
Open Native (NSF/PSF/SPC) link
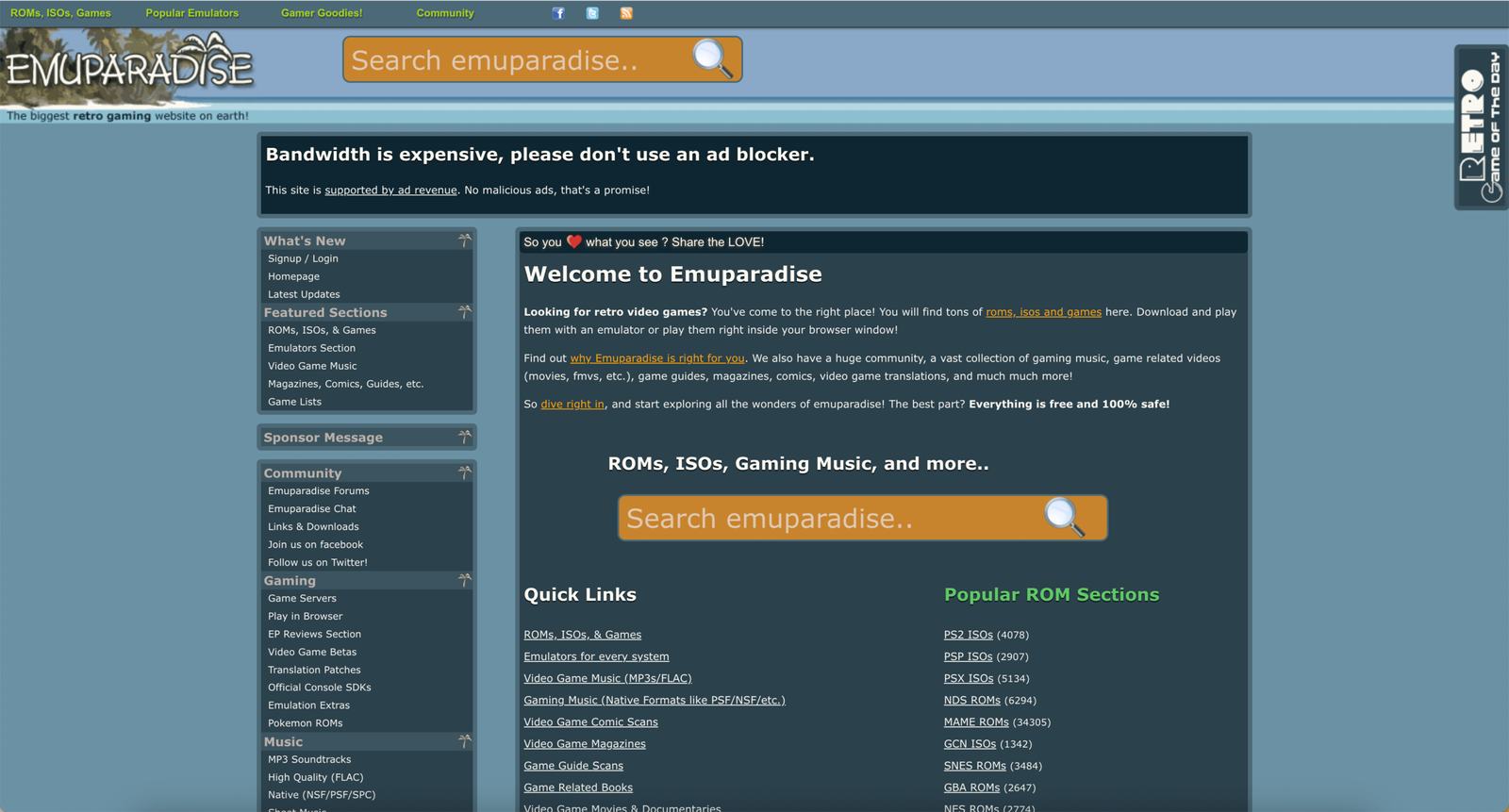pos(322,795)
